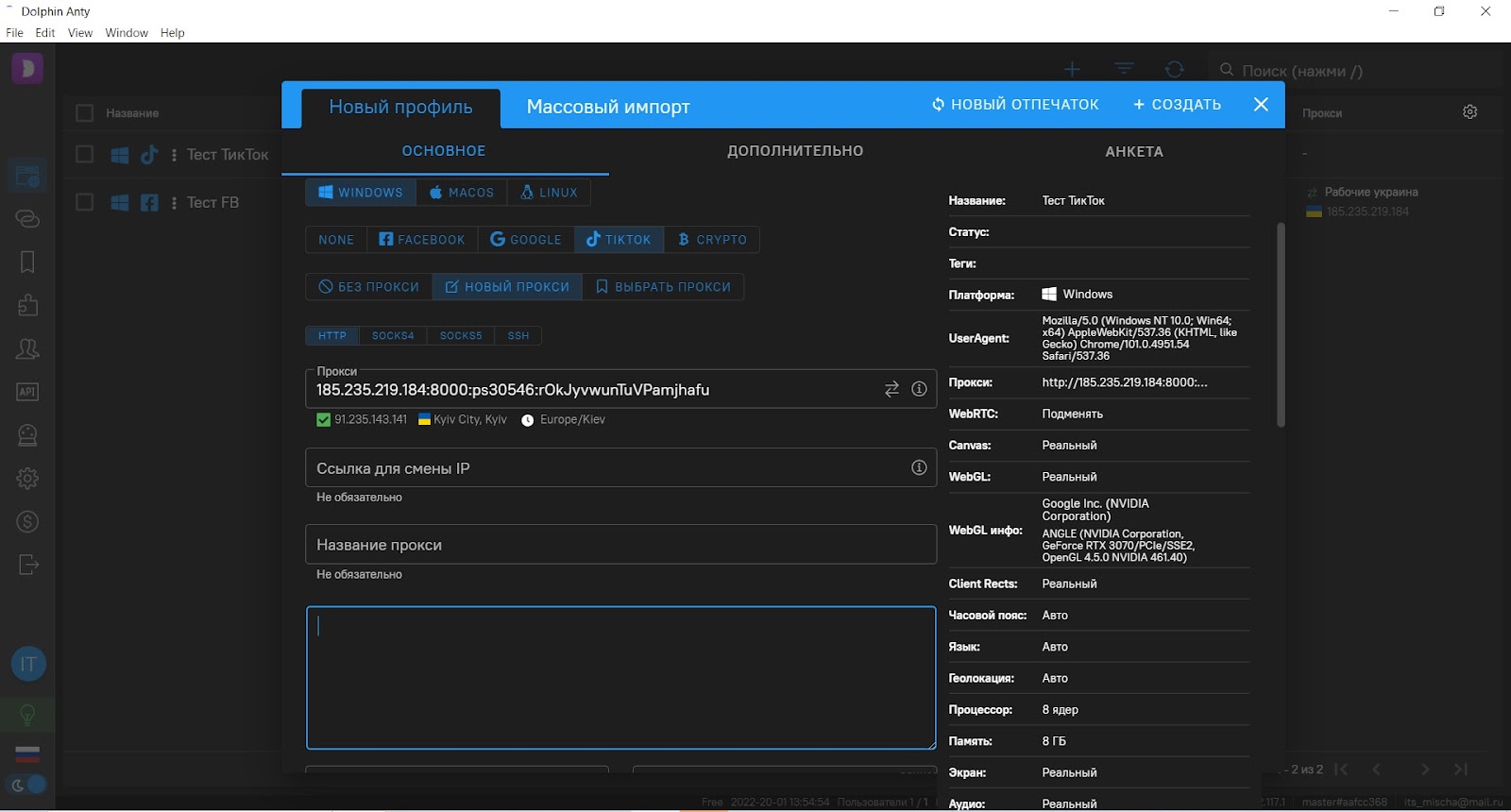Click the filter icon in top bar
The height and width of the screenshot is (812, 1511).
tap(1124, 69)
